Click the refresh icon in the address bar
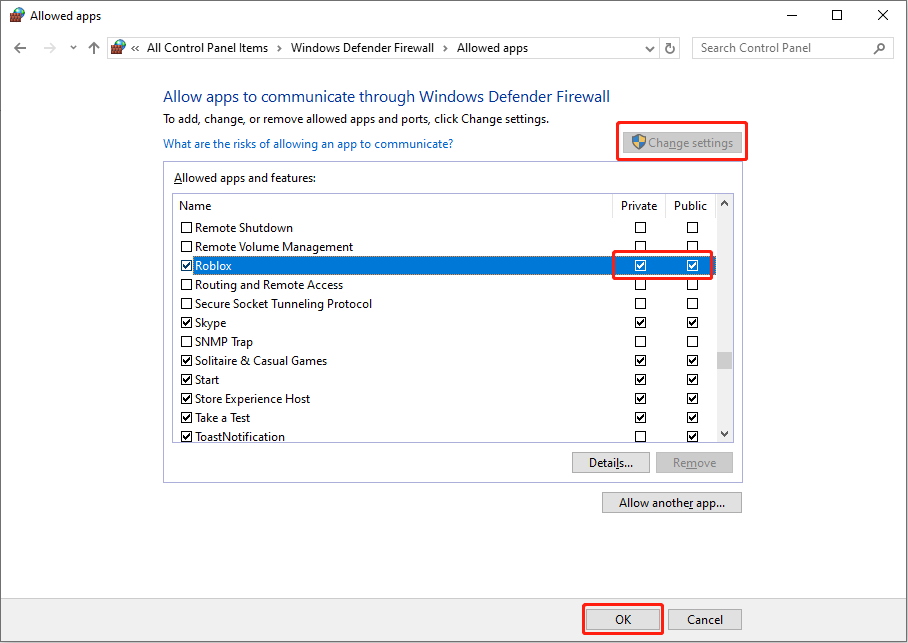The width and height of the screenshot is (908, 643). [669, 47]
